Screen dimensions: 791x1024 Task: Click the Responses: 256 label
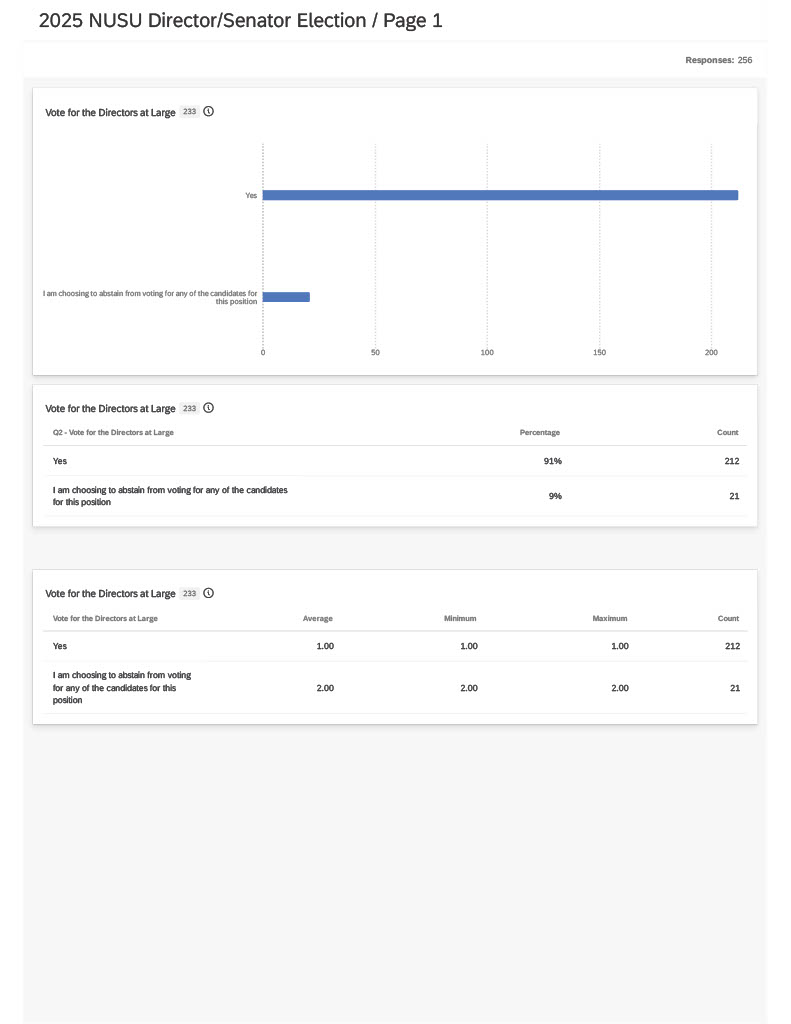click(718, 60)
